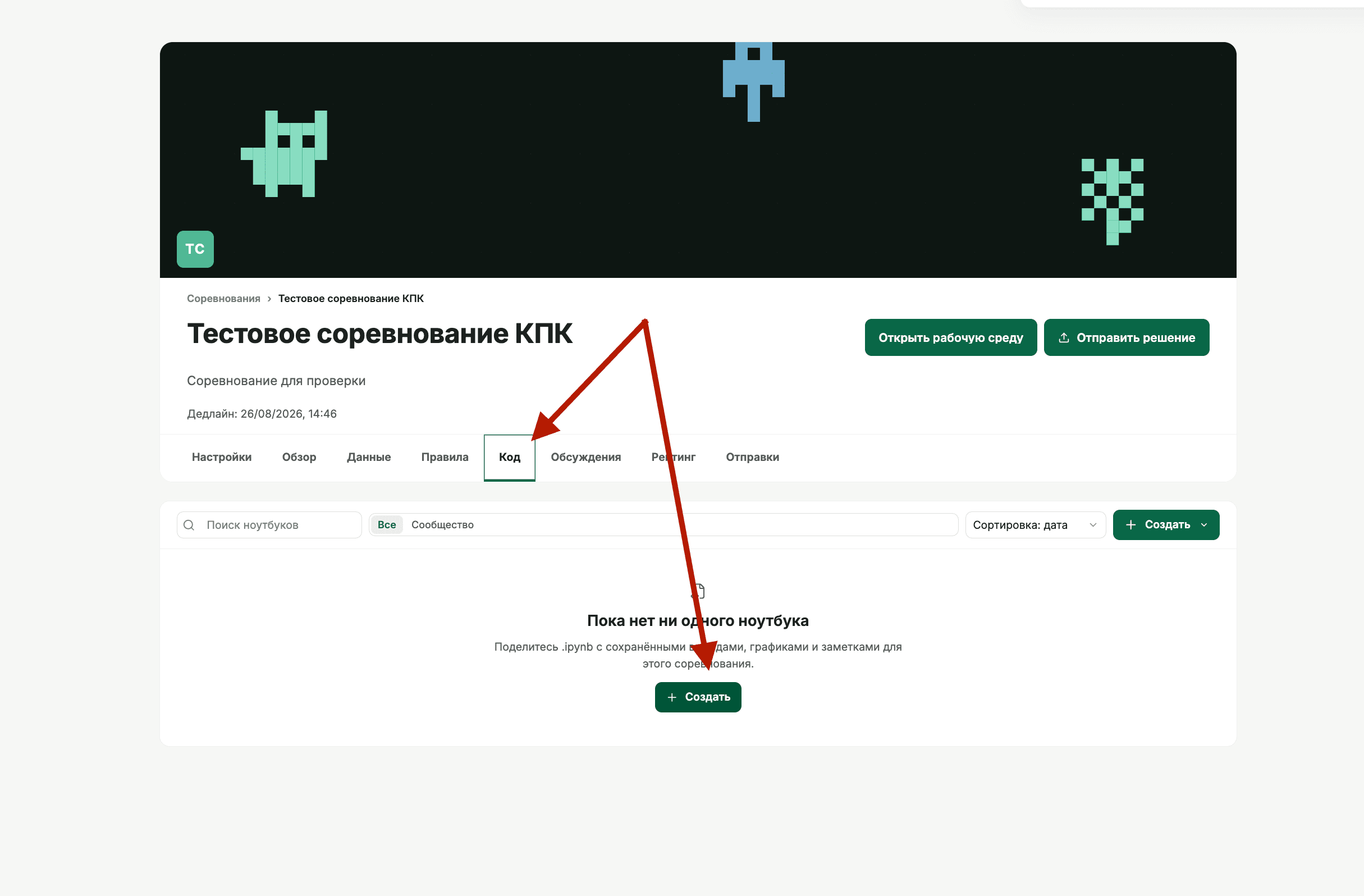Open the Обсуждения tab

tap(585, 457)
